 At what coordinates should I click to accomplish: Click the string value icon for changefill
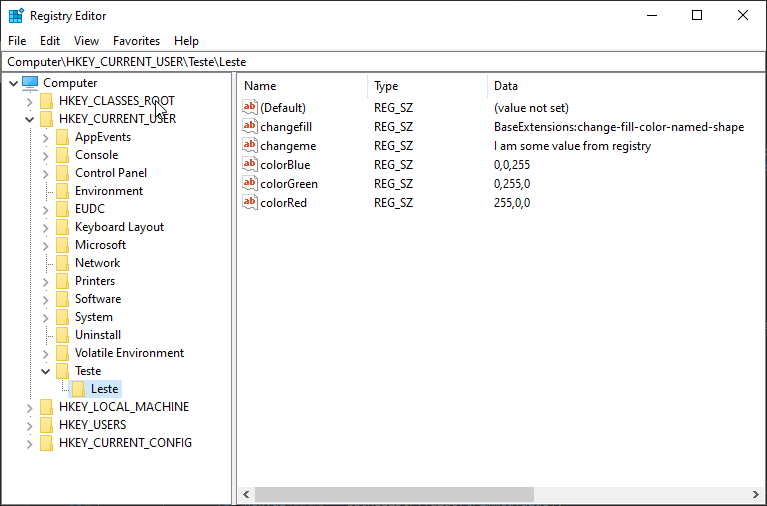point(250,126)
